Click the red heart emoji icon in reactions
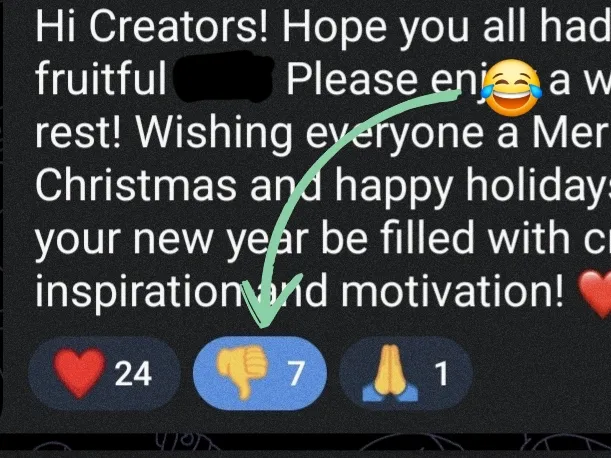This screenshot has width=611, height=458. (x=79, y=373)
